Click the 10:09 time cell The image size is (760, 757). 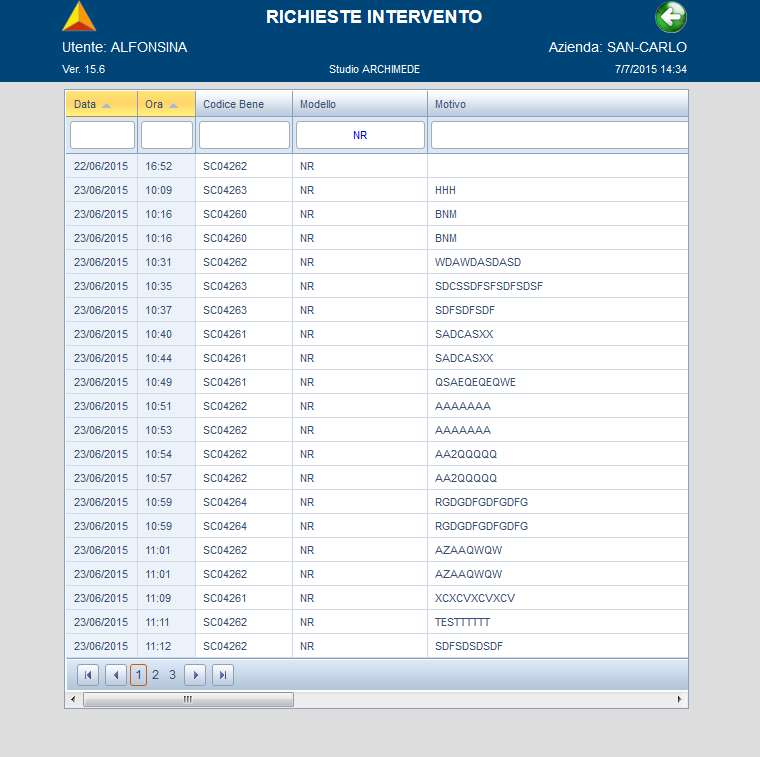[x=166, y=190]
